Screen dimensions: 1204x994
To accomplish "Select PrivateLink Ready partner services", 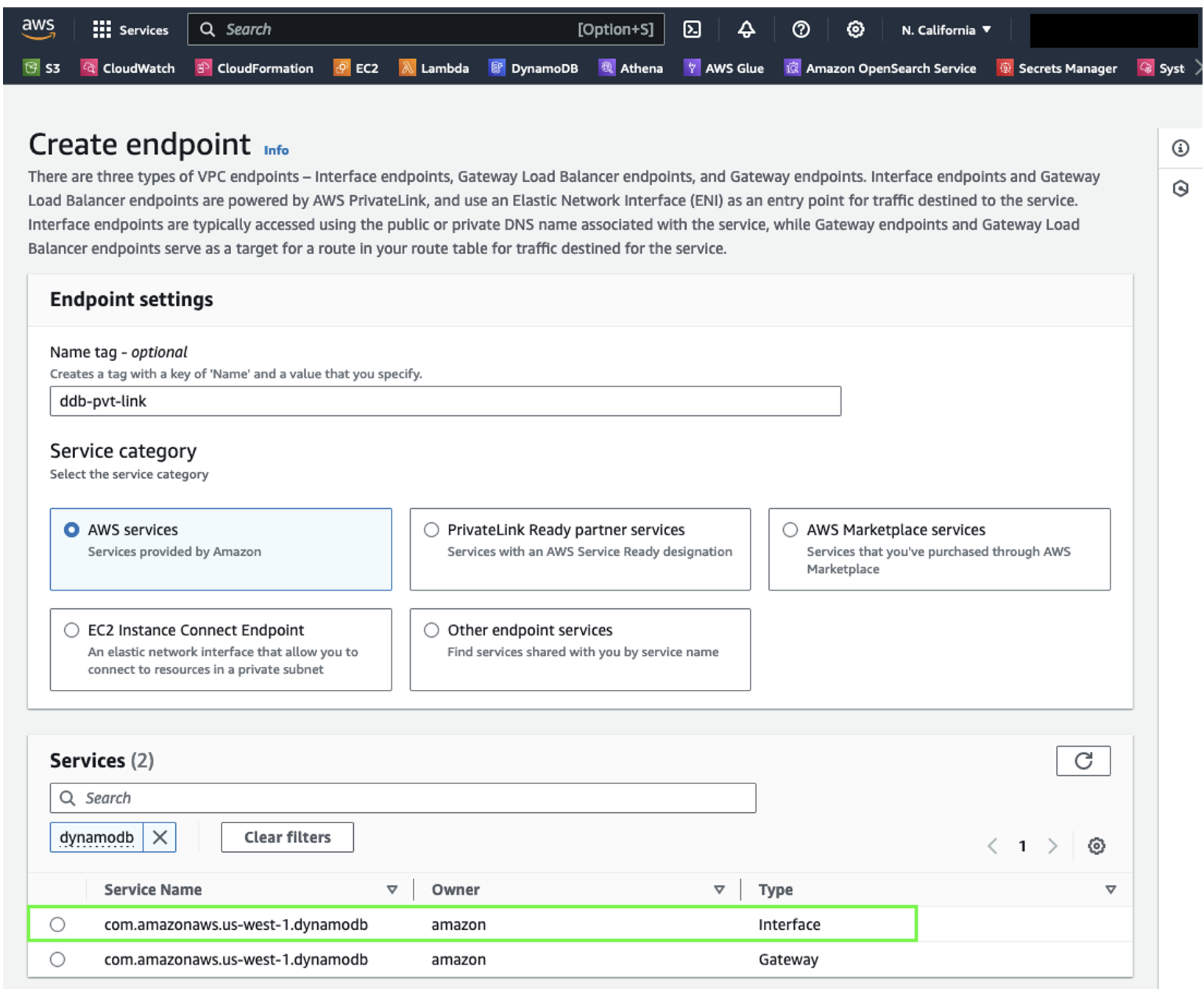I will click(580, 549).
